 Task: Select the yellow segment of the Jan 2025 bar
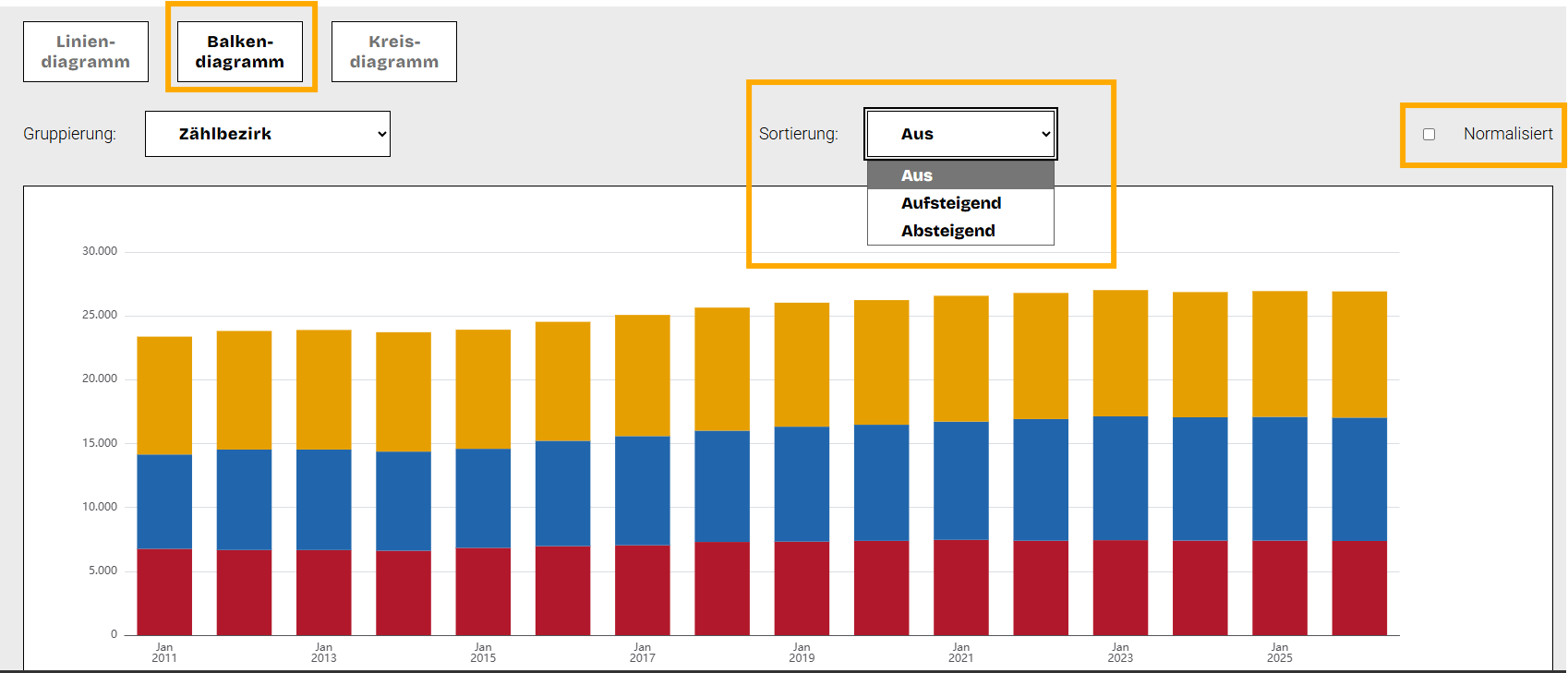pos(1280,355)
